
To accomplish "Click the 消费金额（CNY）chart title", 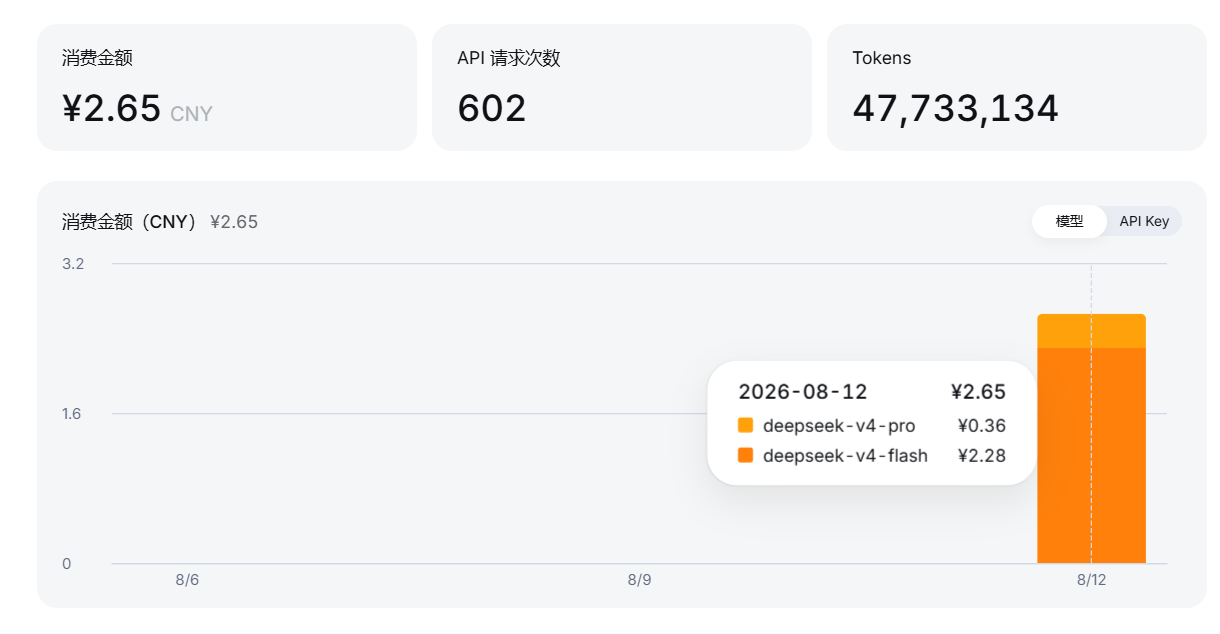I will 130,222.
